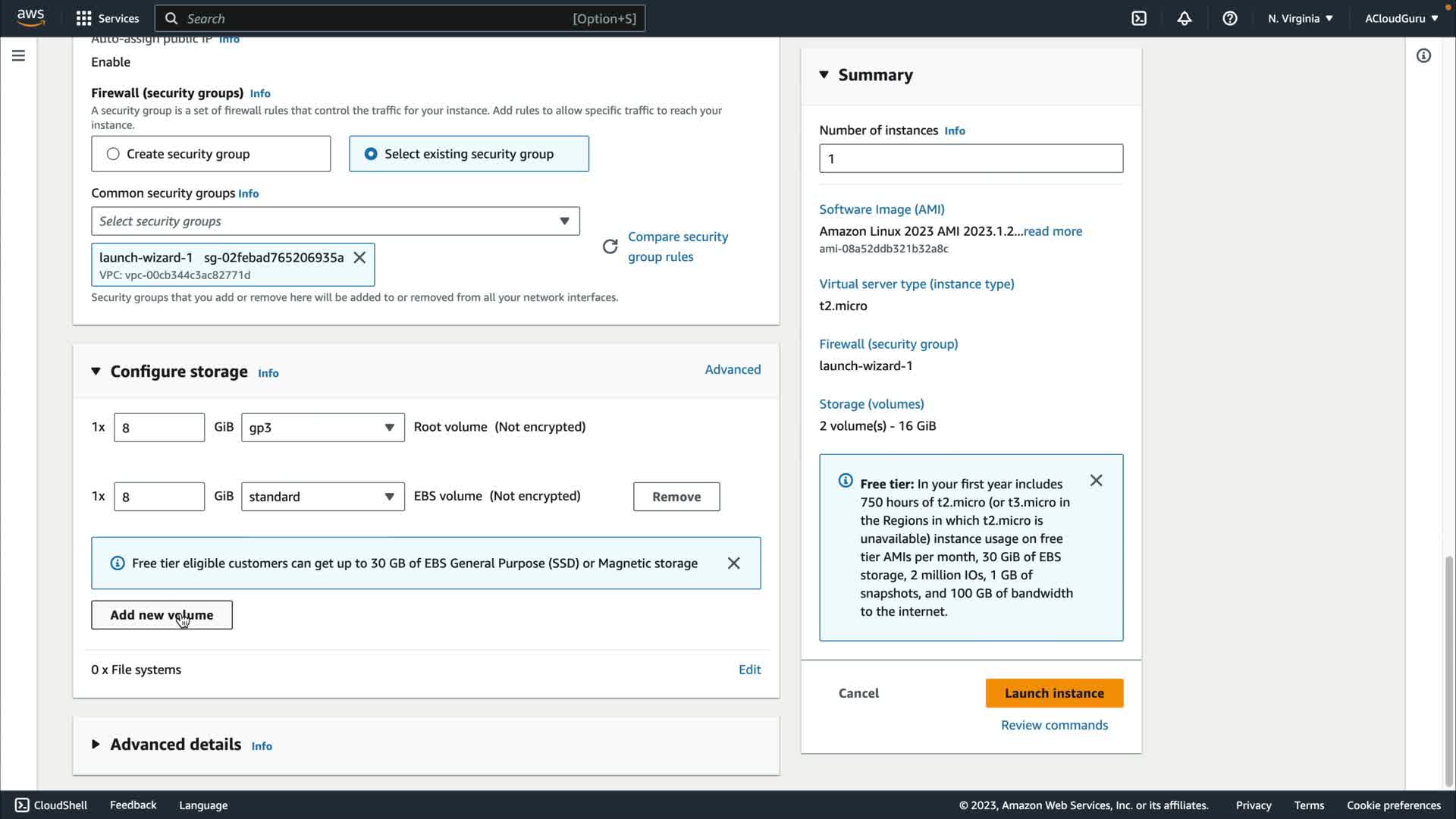Open the EBS volume type standard dropdown

coord(322,497)
